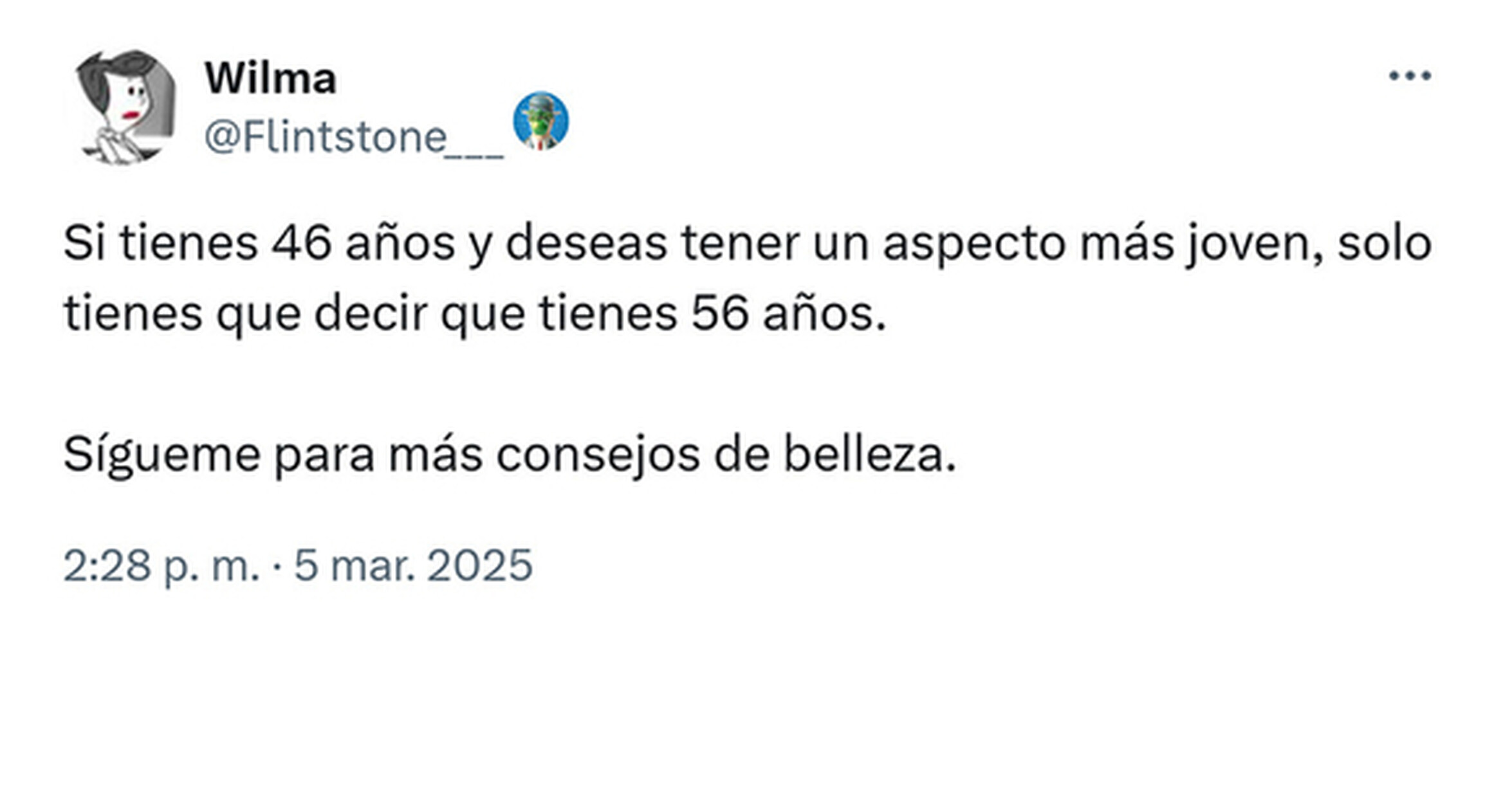Click the text '56 años.' in tweet
The height and width of the screenshot is (791, 1512).
[x=789, y=314]
